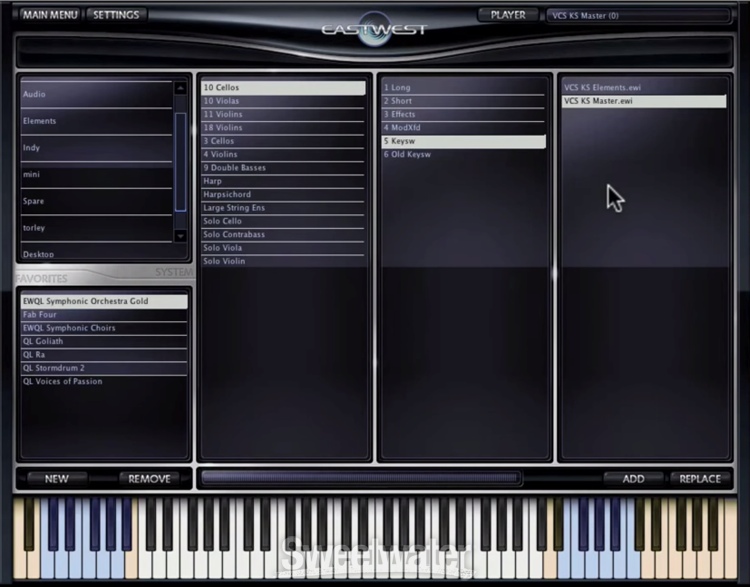Select the QL Ra library
Screen dimensions: 750x587
(104, 355)
